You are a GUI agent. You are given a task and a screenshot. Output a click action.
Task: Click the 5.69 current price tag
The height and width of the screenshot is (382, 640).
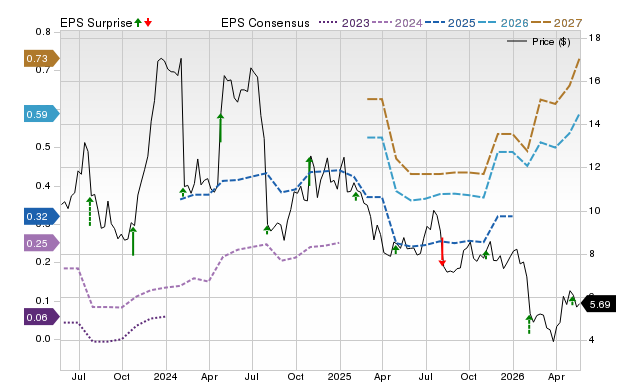(598, 304)
